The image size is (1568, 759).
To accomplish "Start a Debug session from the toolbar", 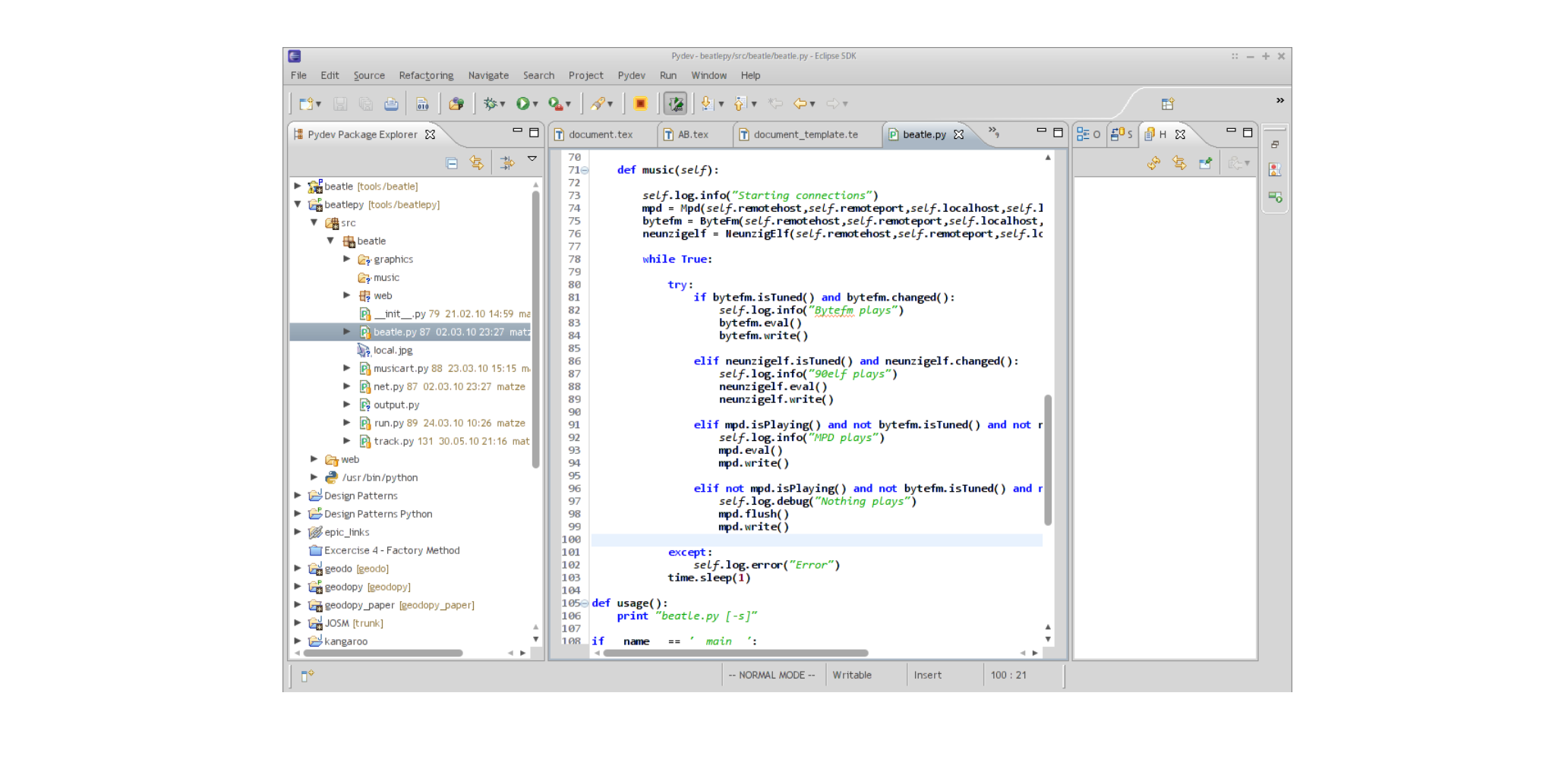I will point(490,103).
